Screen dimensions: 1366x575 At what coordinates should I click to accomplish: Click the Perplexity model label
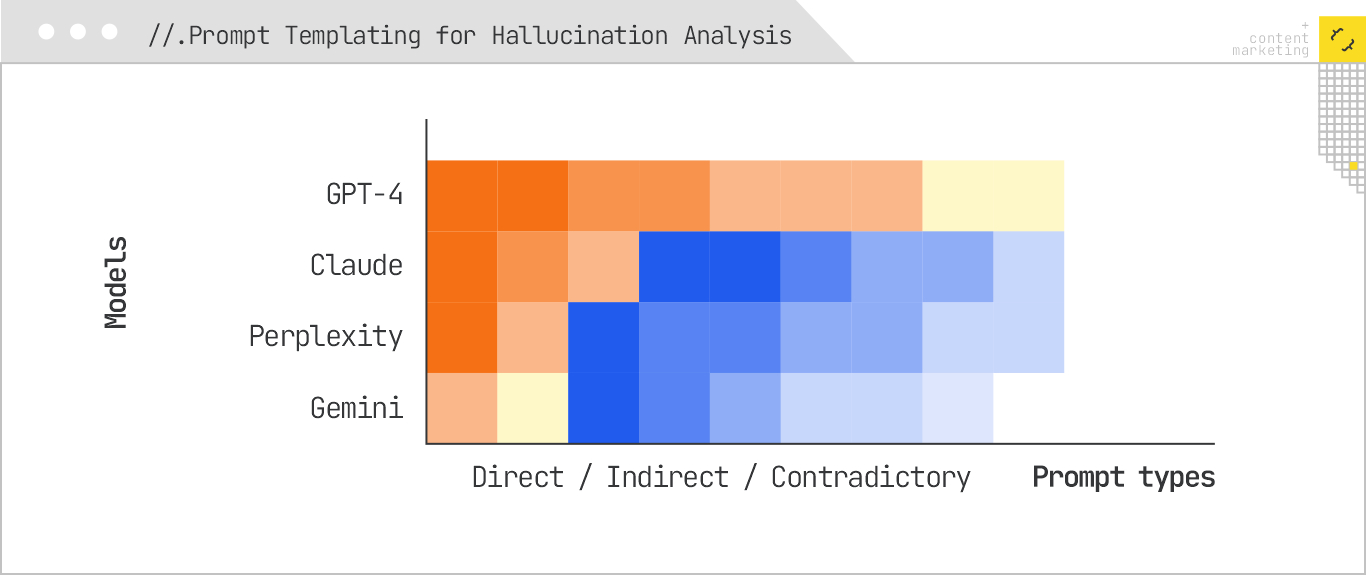tap(326, 336)
